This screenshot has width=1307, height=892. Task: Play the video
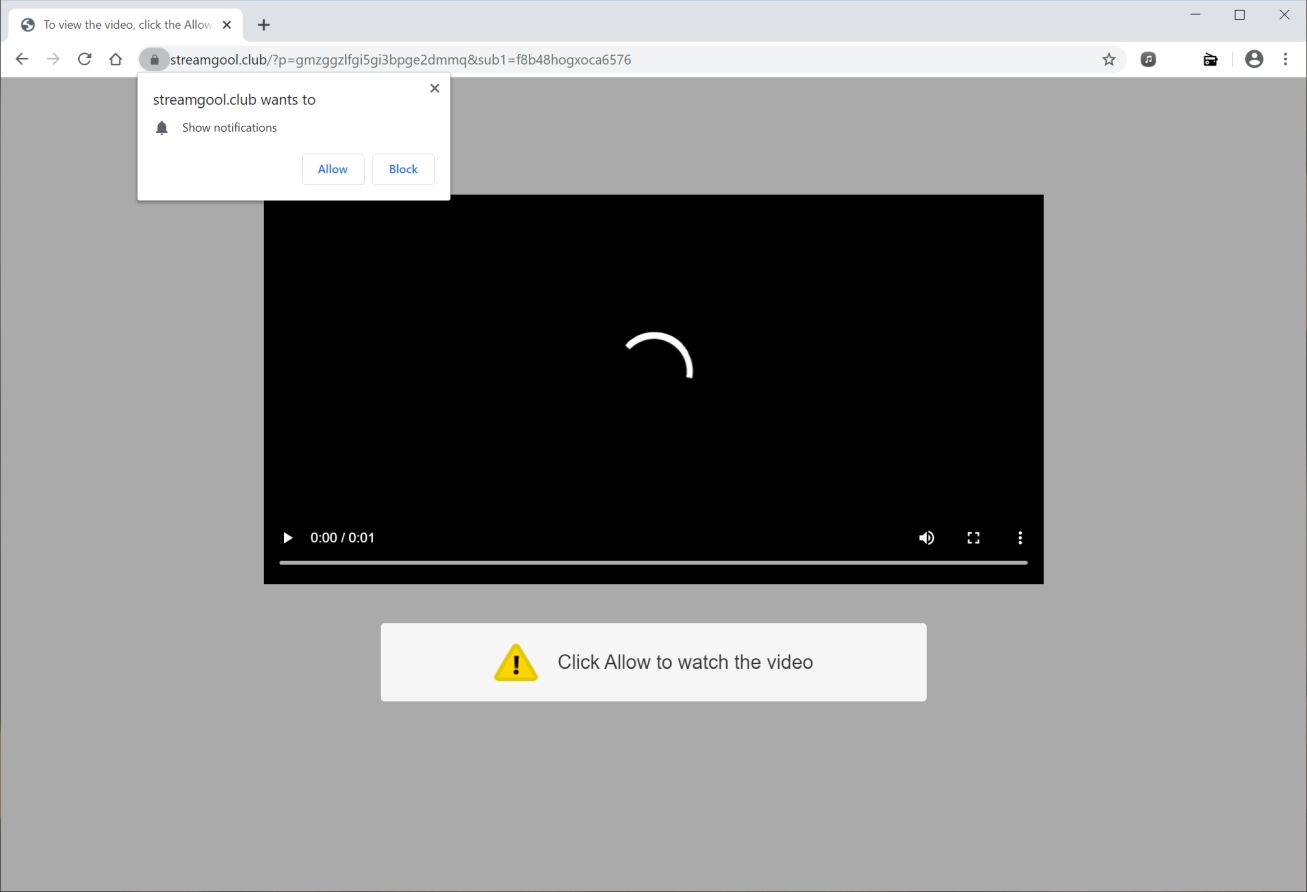click(x=288, y=538)
